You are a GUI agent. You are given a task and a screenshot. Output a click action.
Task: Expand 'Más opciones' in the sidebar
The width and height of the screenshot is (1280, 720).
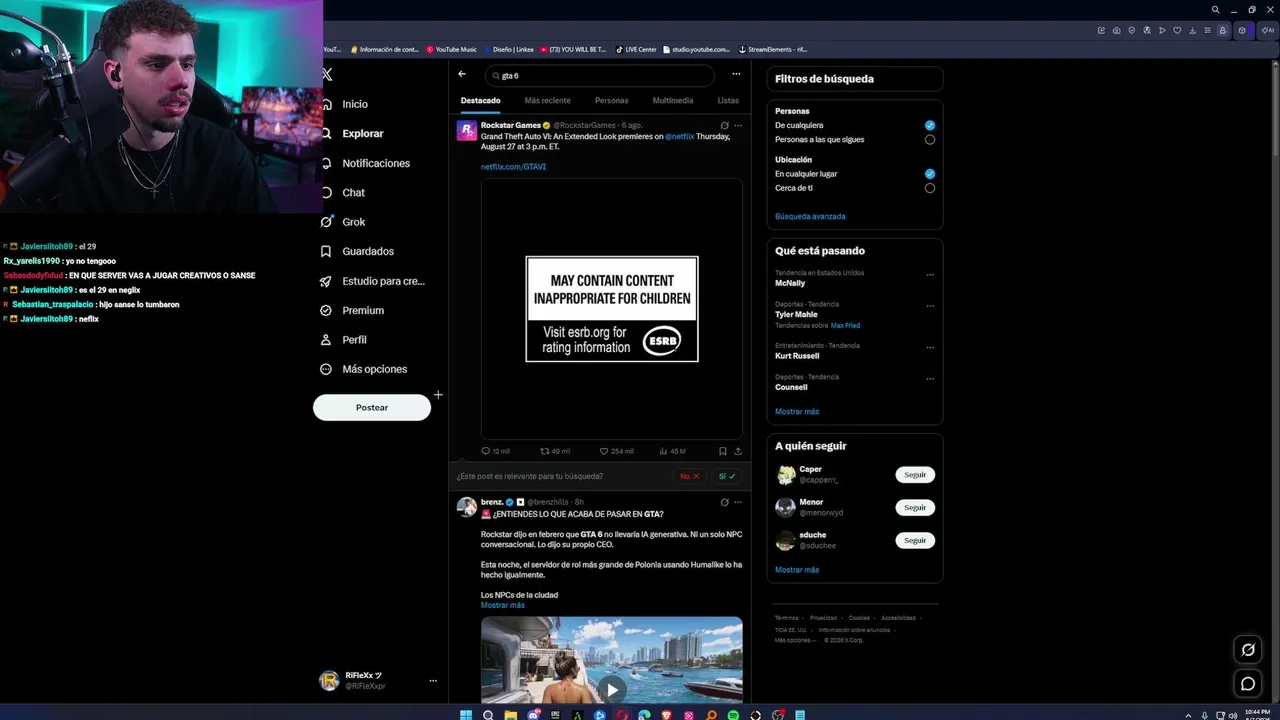363,369
